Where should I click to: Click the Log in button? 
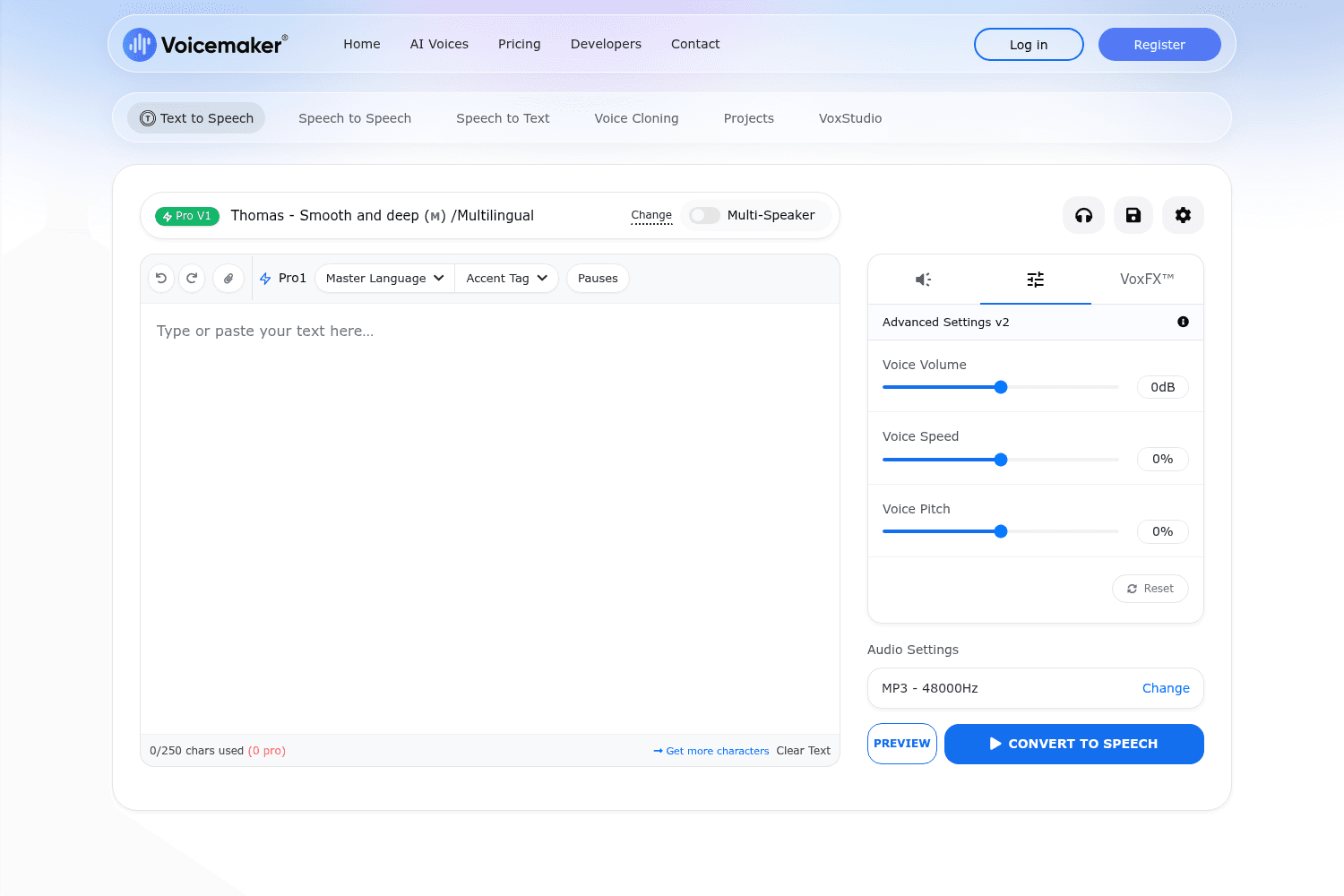(1029, 45)
